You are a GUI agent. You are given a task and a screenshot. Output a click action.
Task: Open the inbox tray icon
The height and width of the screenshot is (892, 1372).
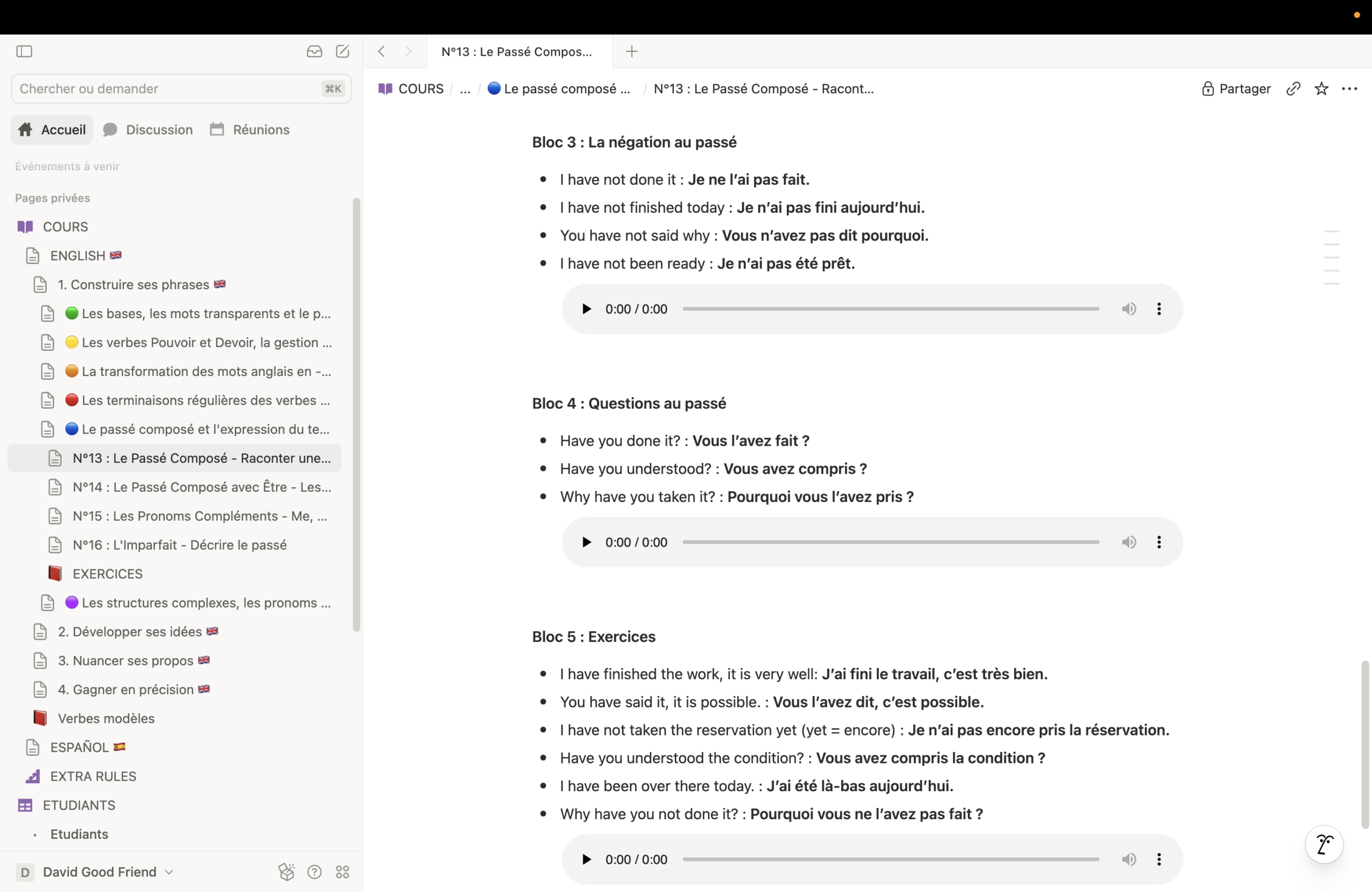314,51
